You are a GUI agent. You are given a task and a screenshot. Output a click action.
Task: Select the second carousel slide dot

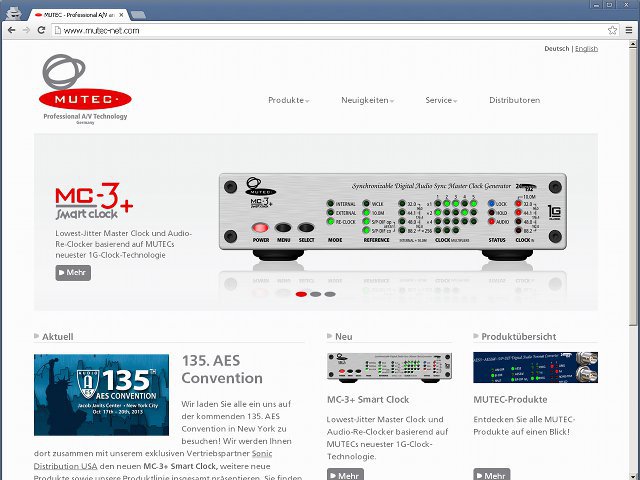(x=316, y=294)
